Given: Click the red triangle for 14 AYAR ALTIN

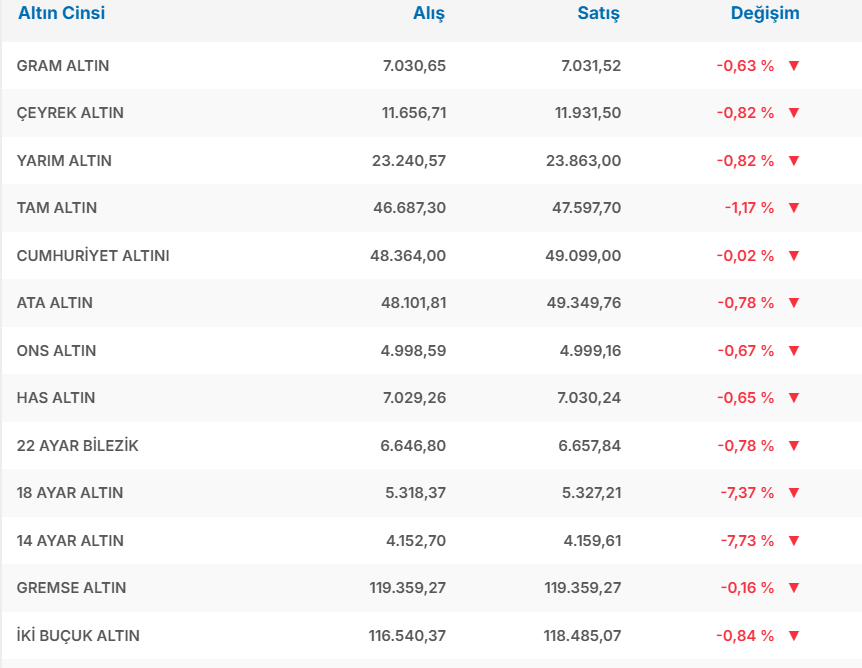Looking at the screenshot, I should [794, 541].
